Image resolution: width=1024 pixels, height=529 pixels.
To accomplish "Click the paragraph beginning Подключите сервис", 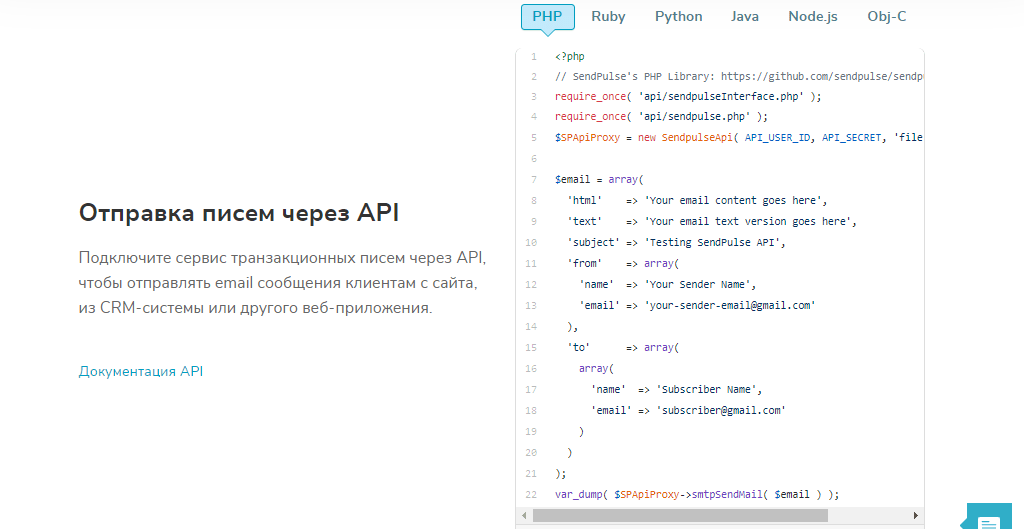I will 282,283.
